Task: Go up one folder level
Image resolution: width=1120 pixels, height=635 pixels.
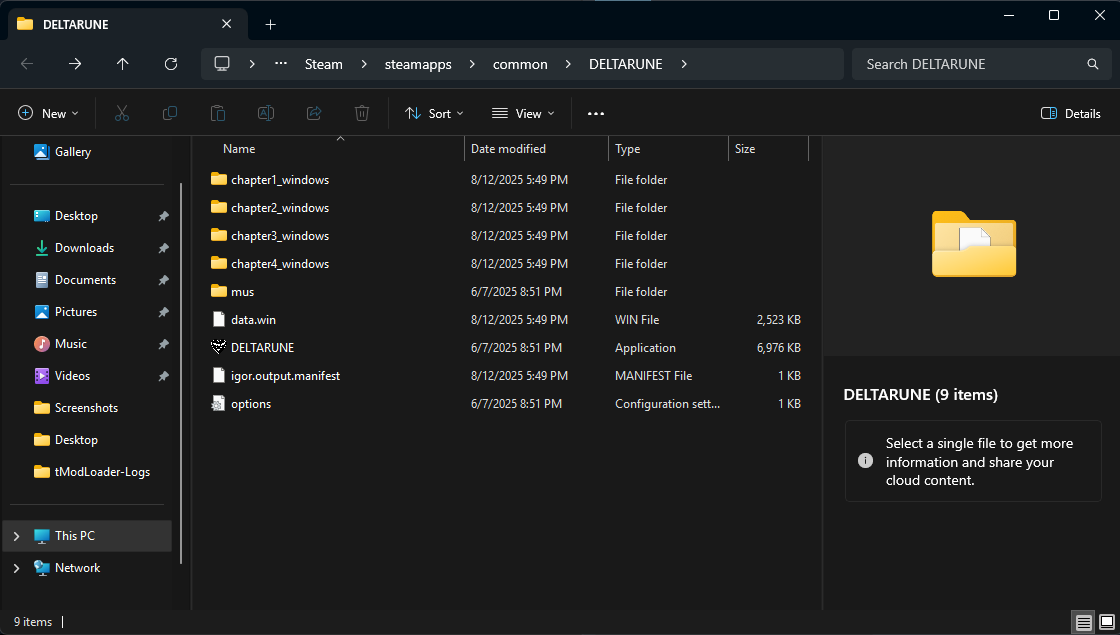Action: click(123, 64)
